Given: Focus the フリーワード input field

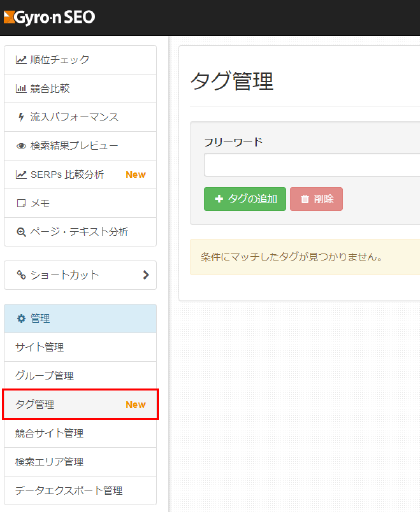Looking at the screenshot, I should tap(312, 165).
